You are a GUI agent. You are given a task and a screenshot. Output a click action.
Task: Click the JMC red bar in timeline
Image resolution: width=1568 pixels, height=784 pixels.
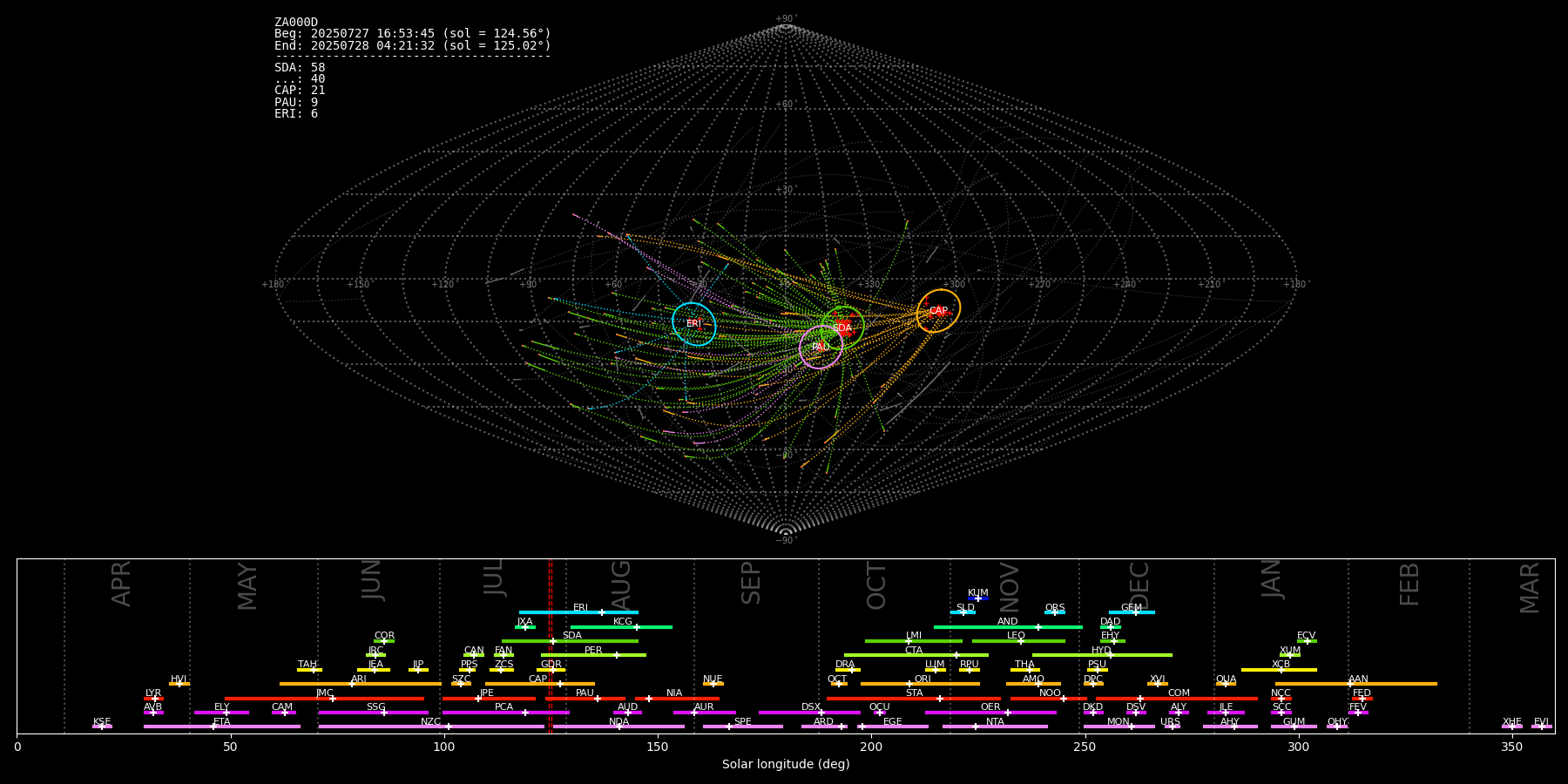[324, 699]
